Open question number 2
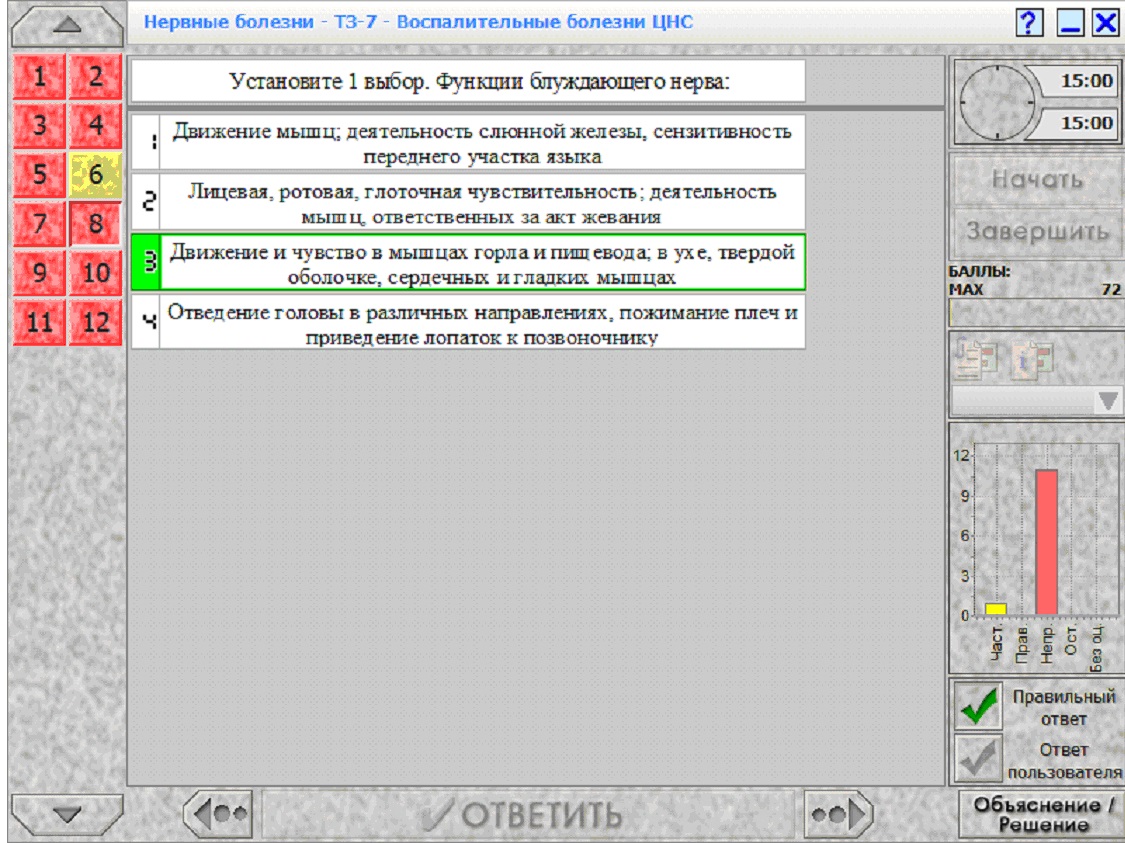The height and width of the screenshot is (843, 1125). [95, 76]
